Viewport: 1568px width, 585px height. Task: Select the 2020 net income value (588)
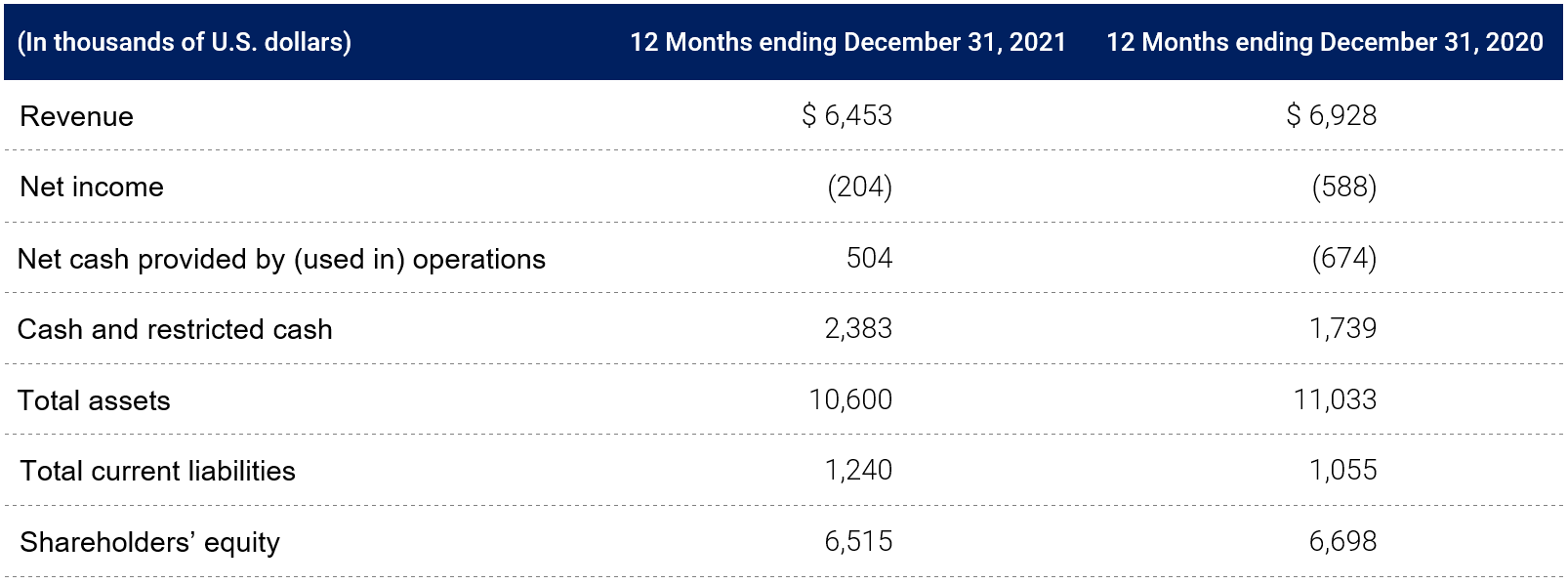[x=1343, y=187]
